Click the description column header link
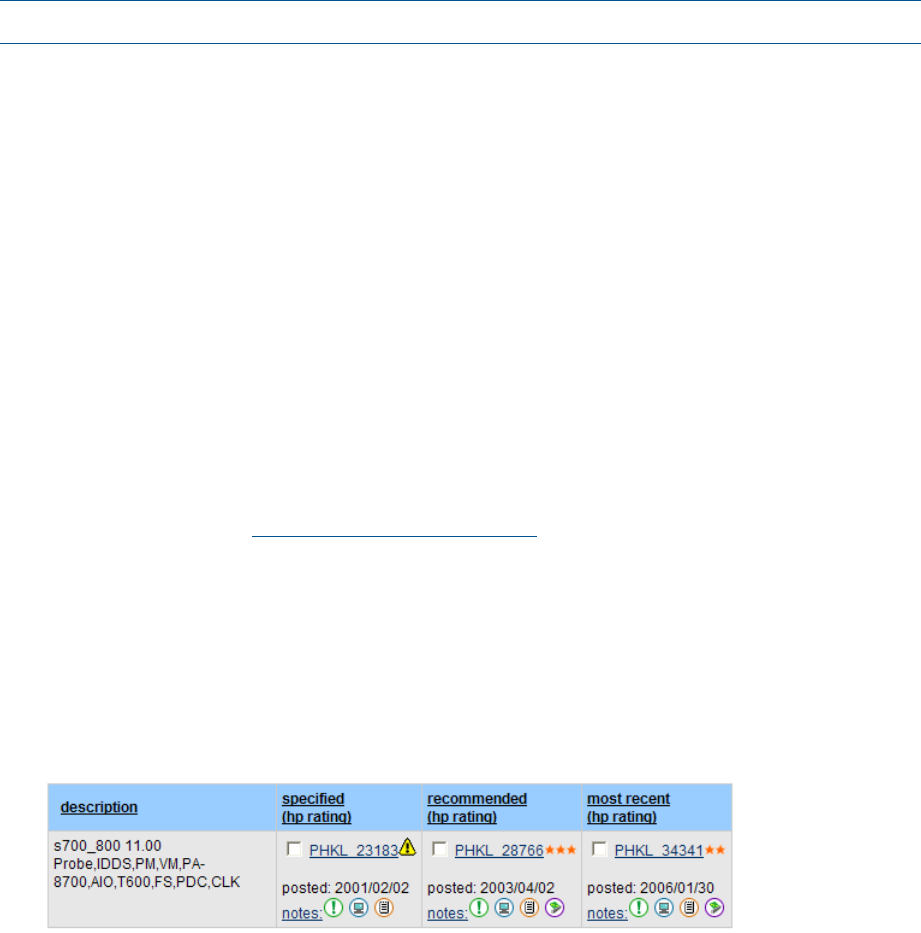This screenshot has width=921, height=933. (99, 807)
